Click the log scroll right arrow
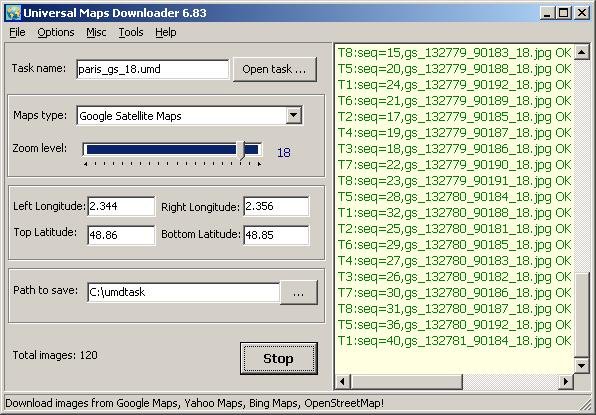The image size is (596, 415). tap(566, 381)
